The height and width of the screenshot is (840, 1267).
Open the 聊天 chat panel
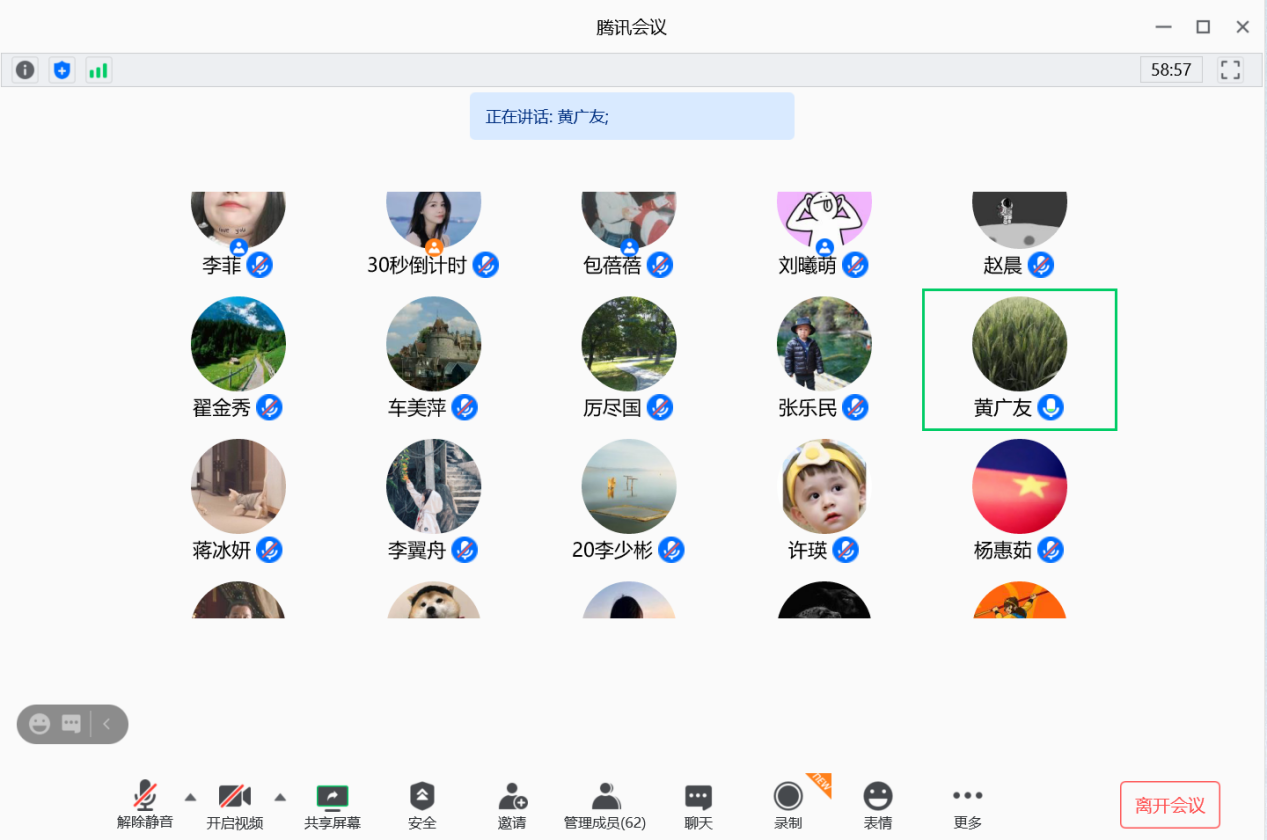[x=698, y=806]
